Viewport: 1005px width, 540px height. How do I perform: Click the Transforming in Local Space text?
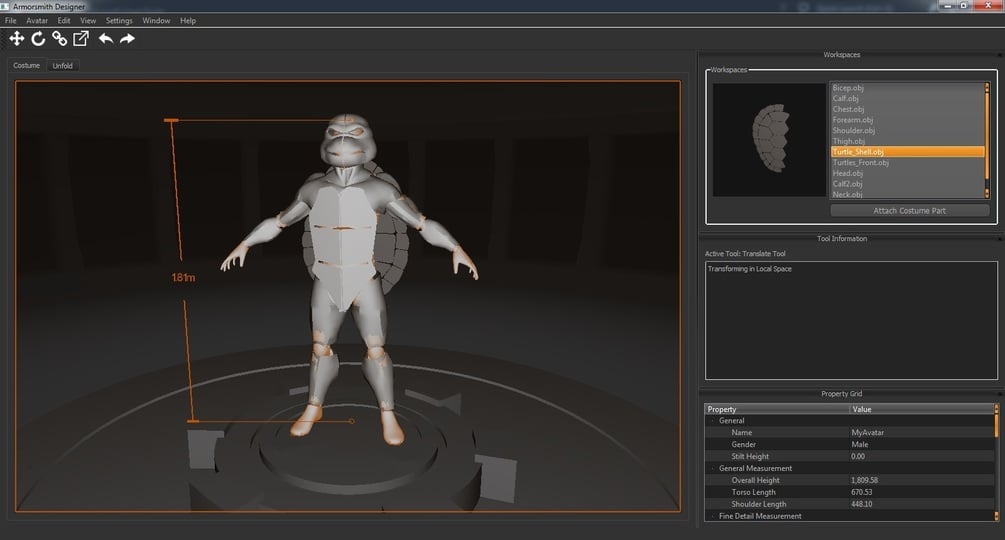click(x=749, y=269)
